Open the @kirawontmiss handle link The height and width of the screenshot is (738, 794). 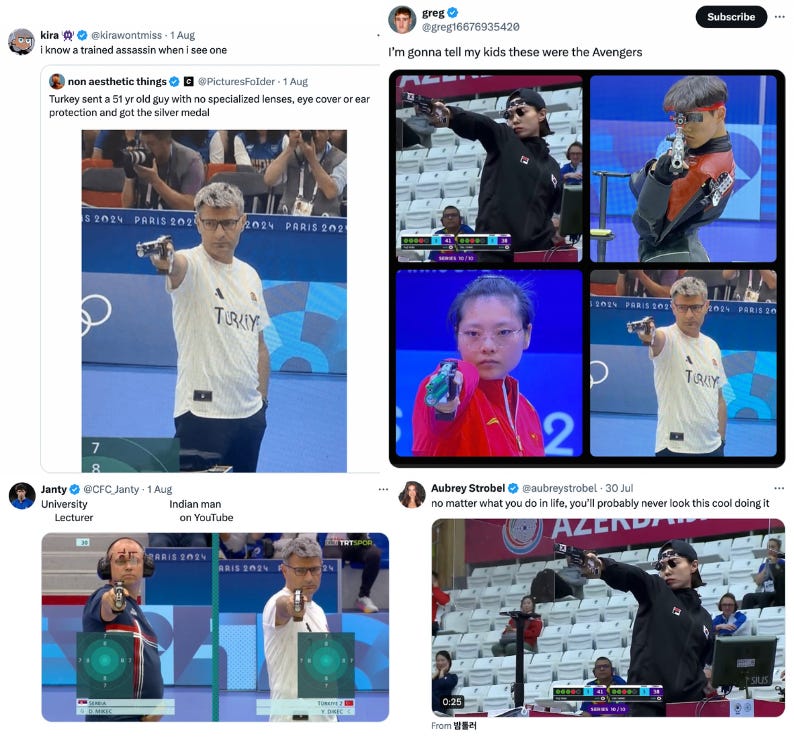[126, 35]
